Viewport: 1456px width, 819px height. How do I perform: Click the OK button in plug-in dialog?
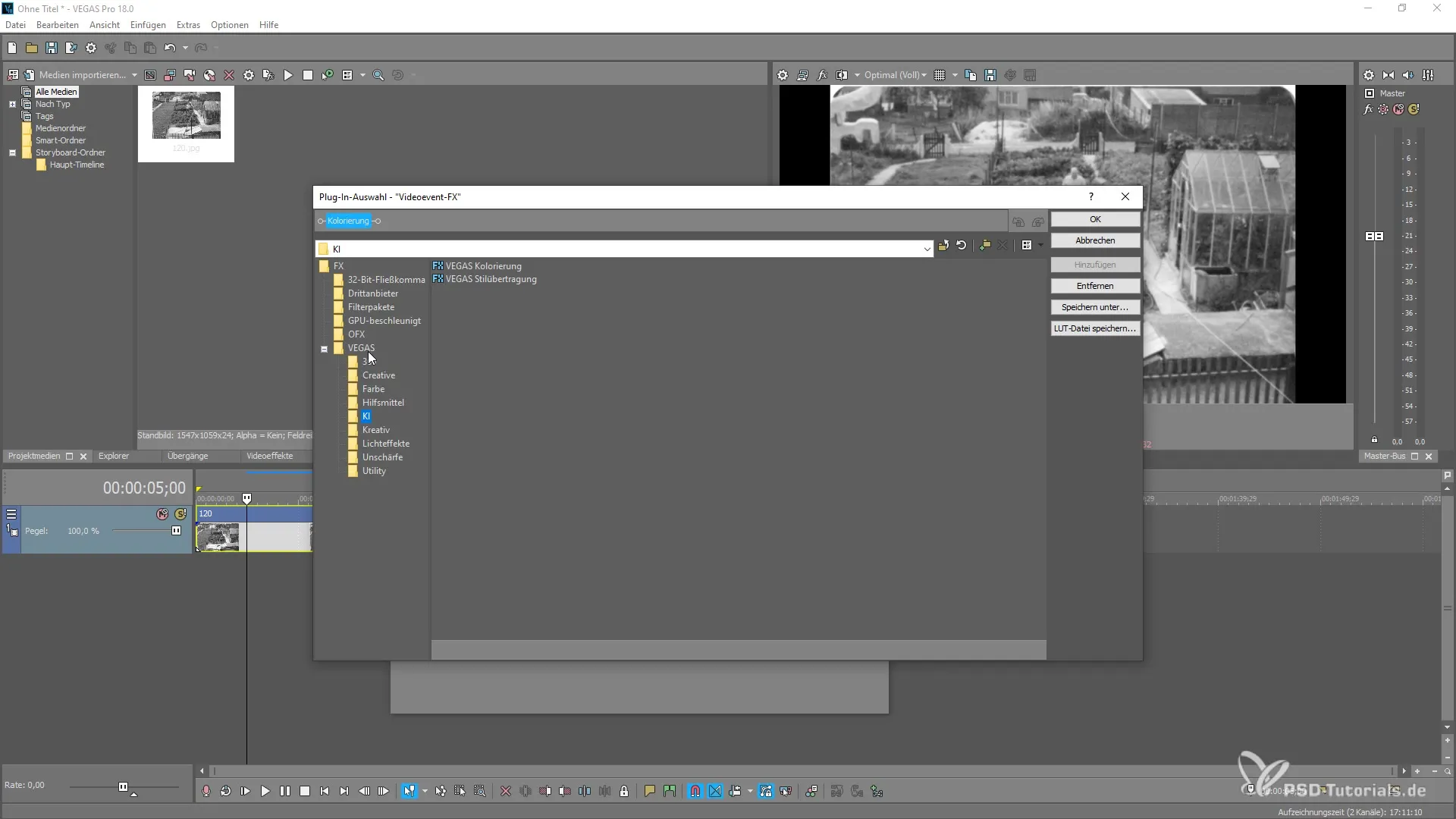click(1094, 219)
